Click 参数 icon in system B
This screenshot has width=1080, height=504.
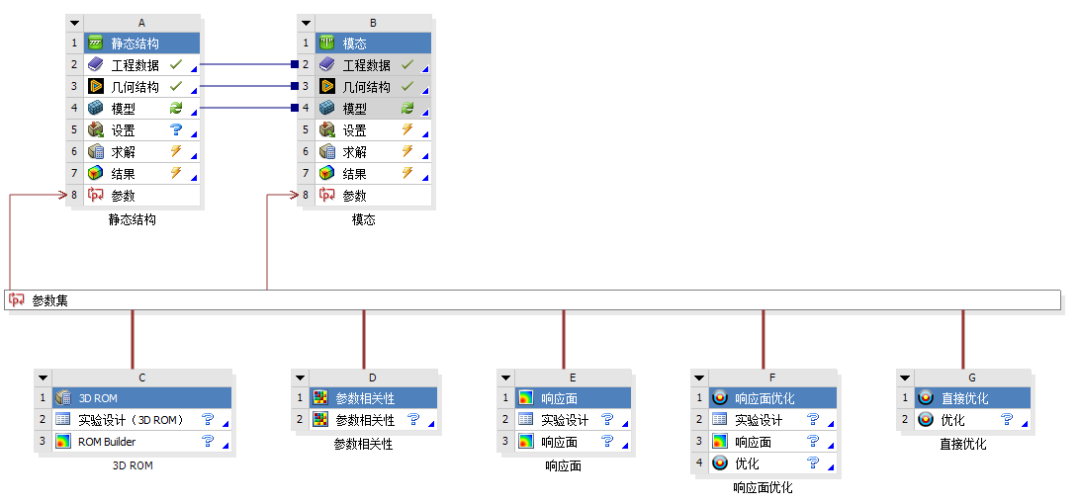tap(327, 196)
